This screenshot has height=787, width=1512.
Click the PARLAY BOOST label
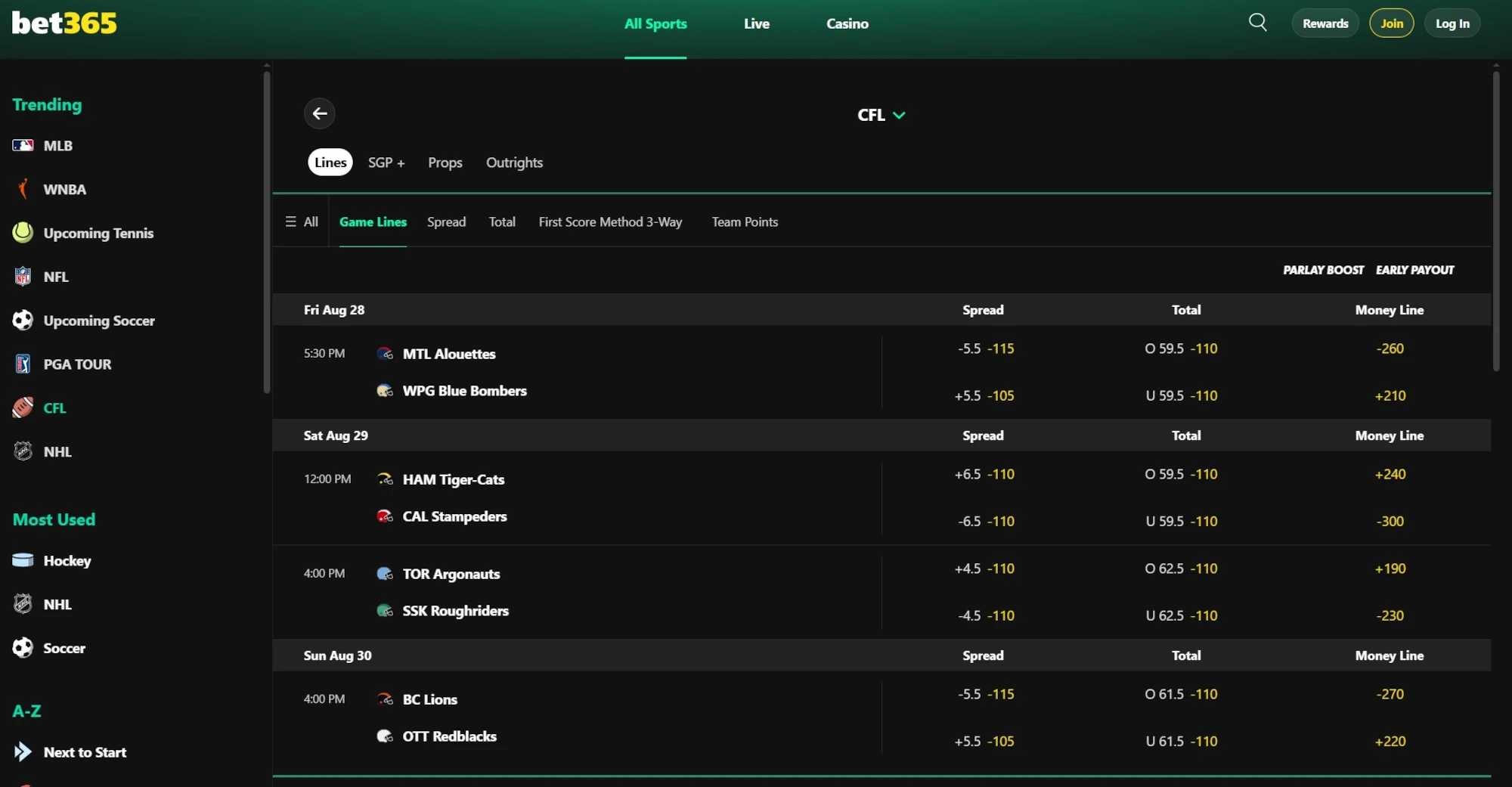1323,270
